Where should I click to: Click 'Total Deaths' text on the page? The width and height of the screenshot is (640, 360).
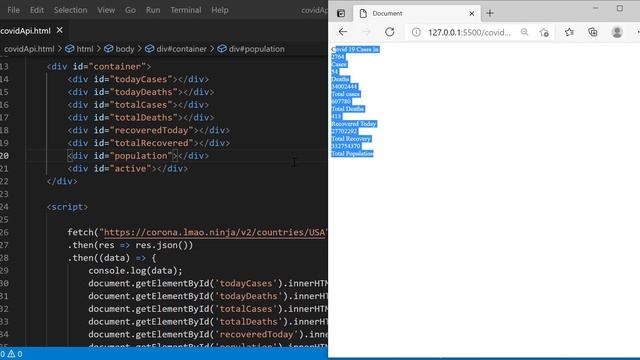click(348, 109)
